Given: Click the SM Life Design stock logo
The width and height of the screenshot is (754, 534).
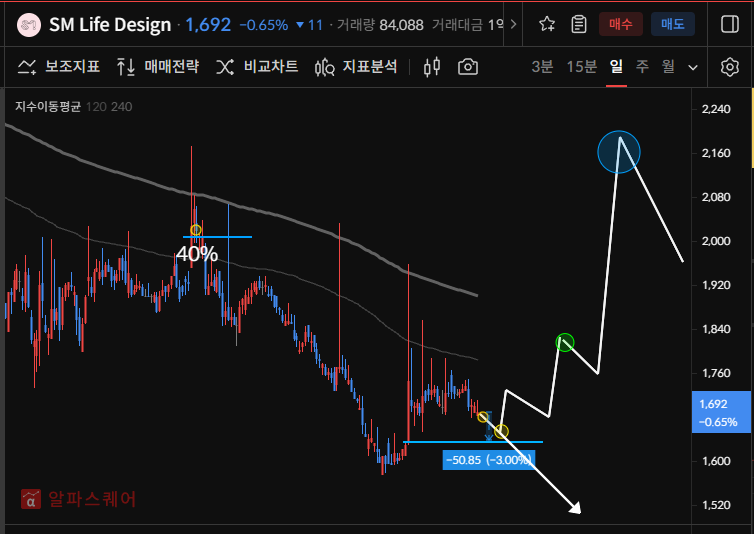Looking at the screenshot, I should (29, 25).
